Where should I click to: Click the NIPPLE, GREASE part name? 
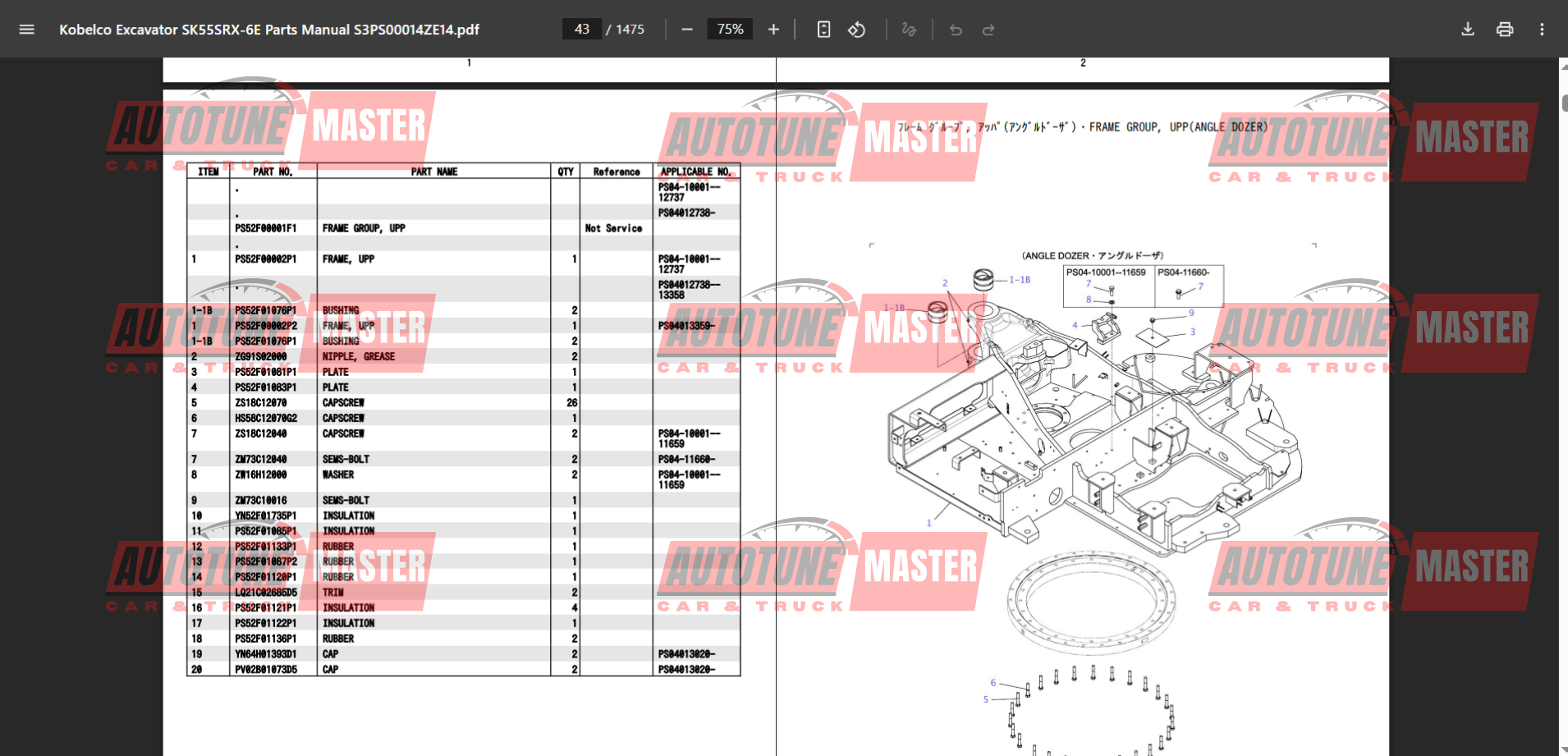(359, 357)
